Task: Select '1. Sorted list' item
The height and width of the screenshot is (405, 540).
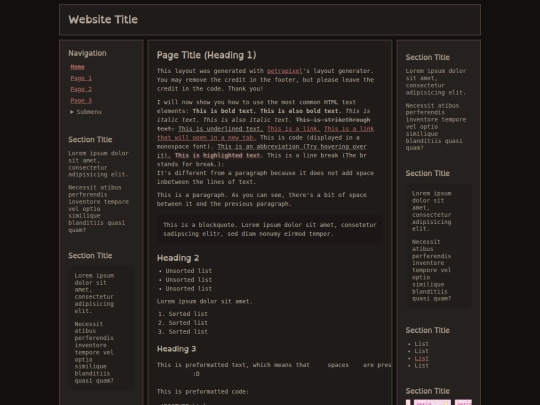Action: [x=183, y=314]
